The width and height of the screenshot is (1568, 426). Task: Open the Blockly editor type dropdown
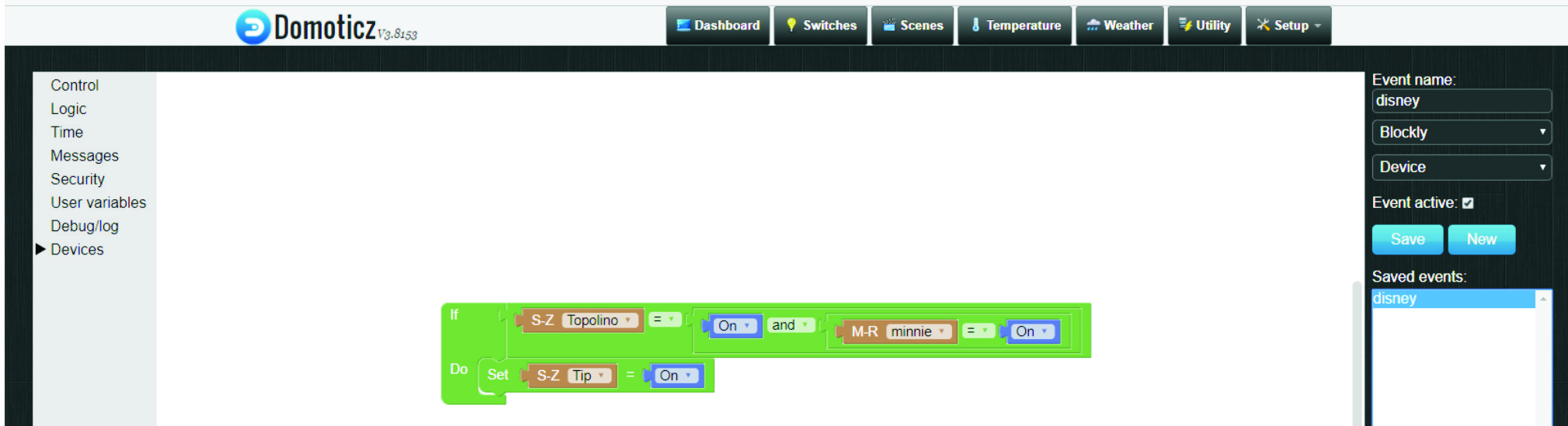(x=1462, y=133)
